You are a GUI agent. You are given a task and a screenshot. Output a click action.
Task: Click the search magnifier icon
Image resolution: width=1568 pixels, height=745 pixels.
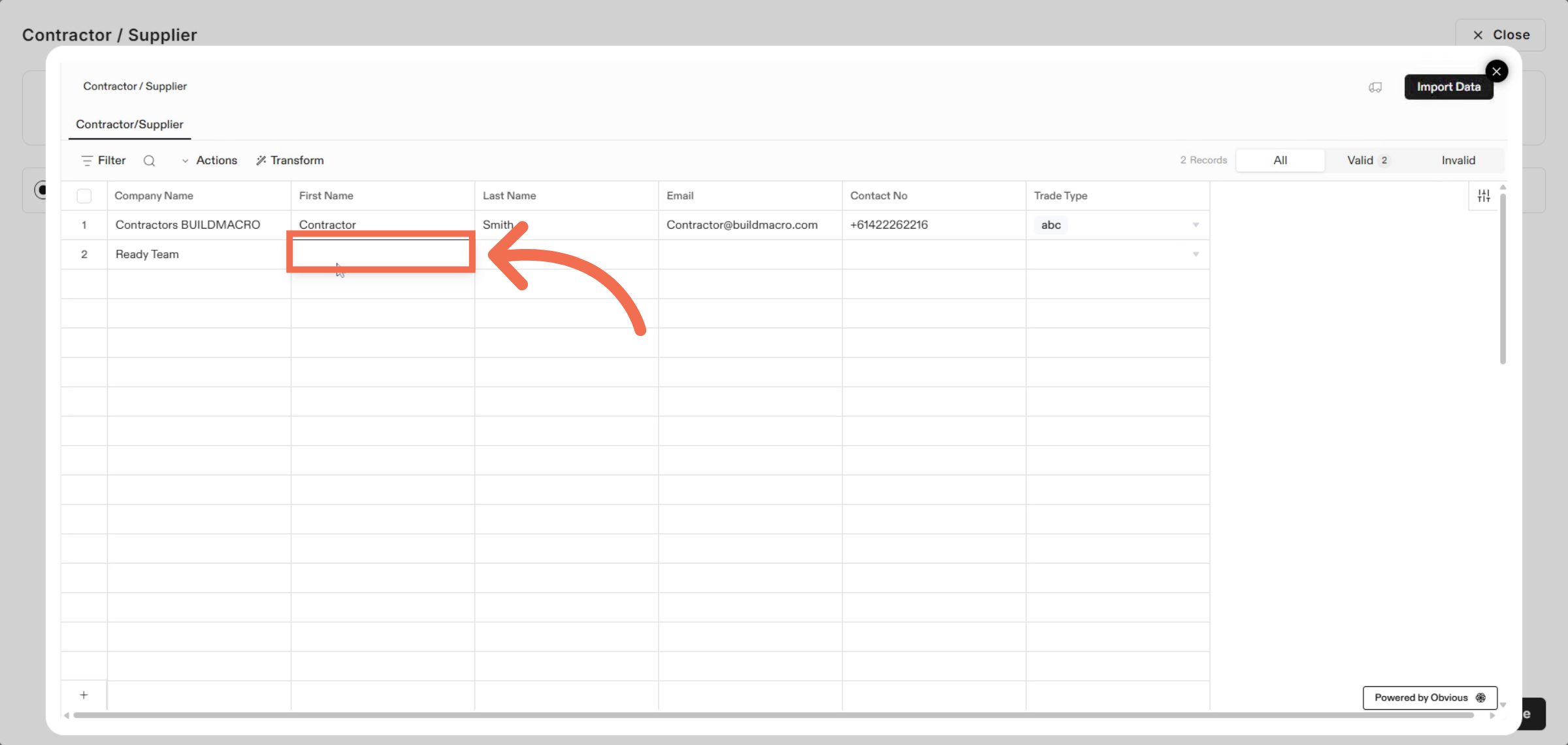coord(149,161)
